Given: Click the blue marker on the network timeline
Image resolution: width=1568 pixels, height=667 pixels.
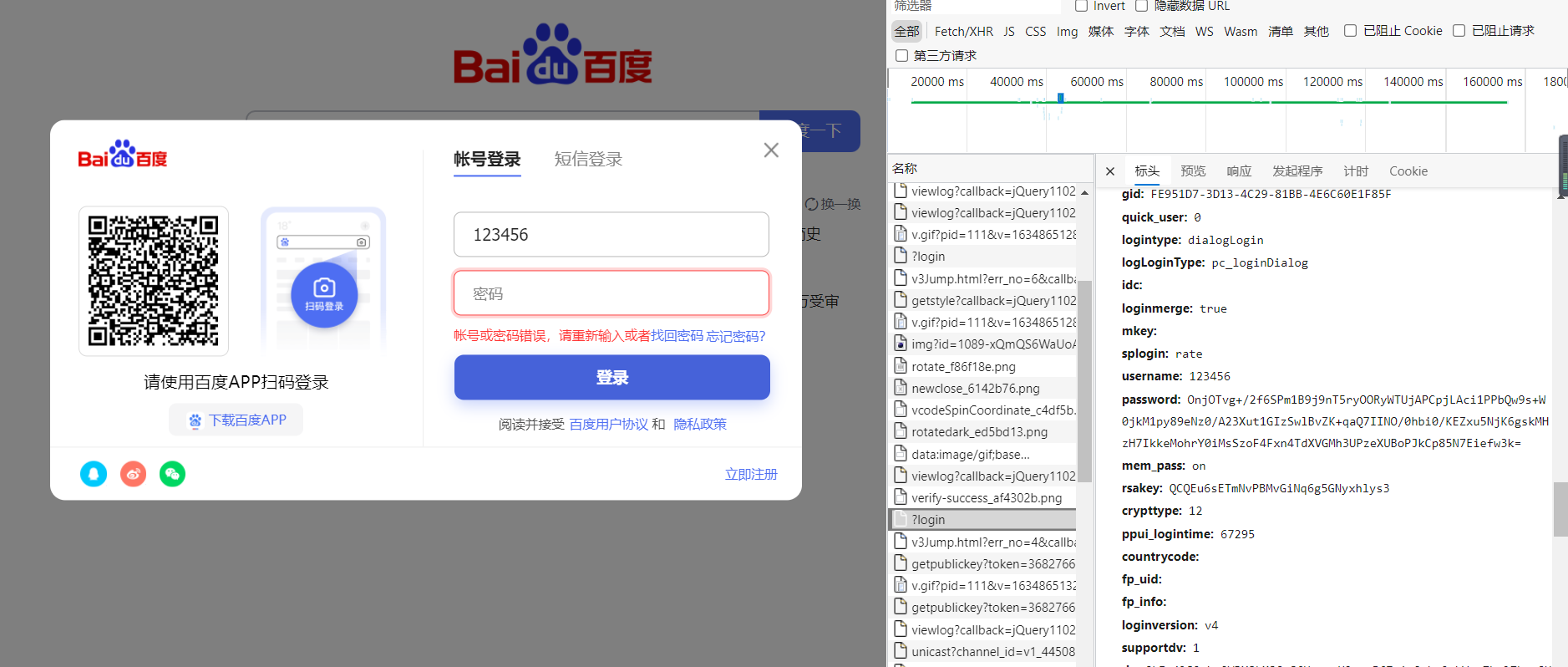Looking at the screenshot, I should point(1060,98).
